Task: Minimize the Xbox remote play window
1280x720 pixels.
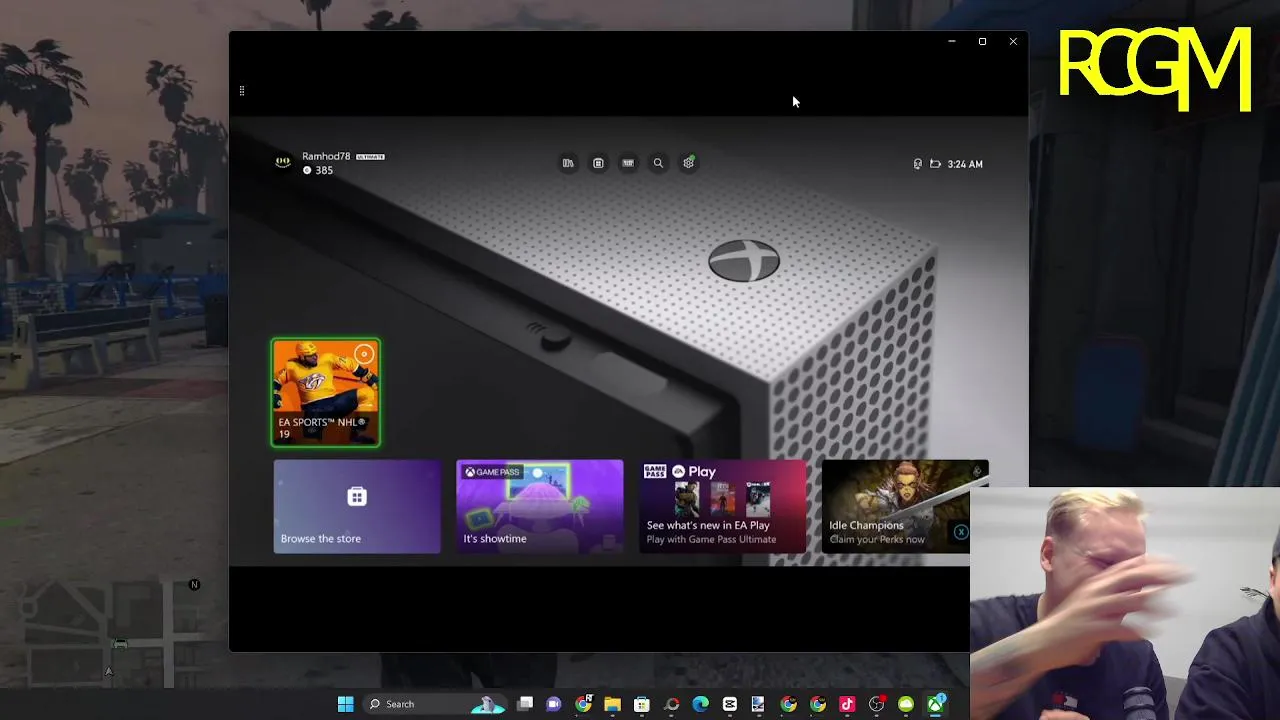Action: [952, 42]
